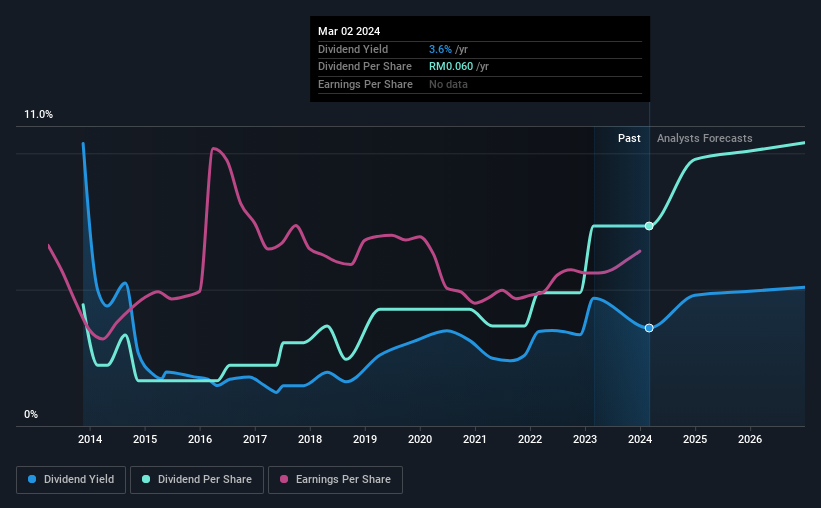The image size is (821, 508).
Task: Select the blue data point marker on chart
Action: pyautogui.click(x=649, y=328)
